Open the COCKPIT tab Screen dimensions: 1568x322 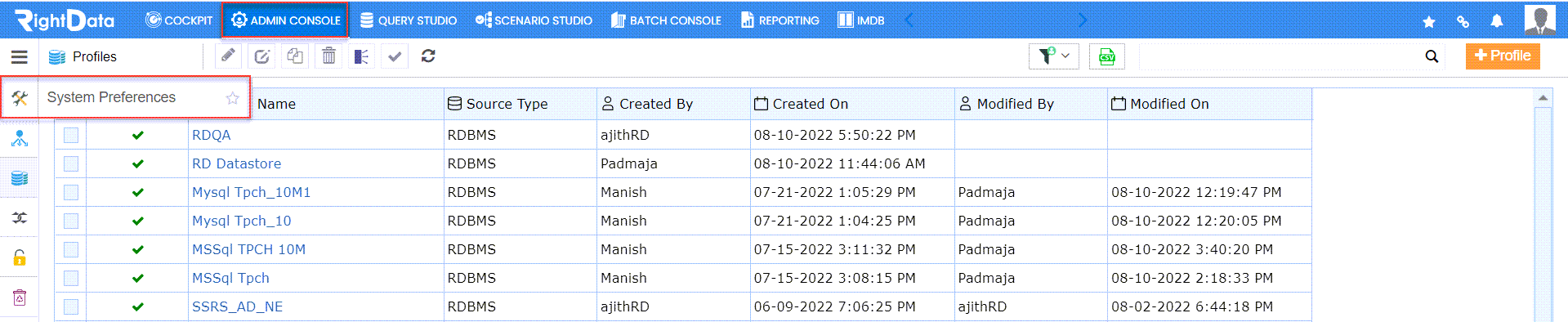179,20
